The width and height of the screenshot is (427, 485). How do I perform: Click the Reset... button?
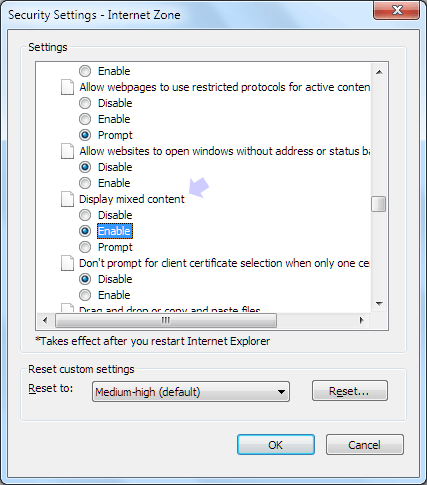(x=350, y=391)
